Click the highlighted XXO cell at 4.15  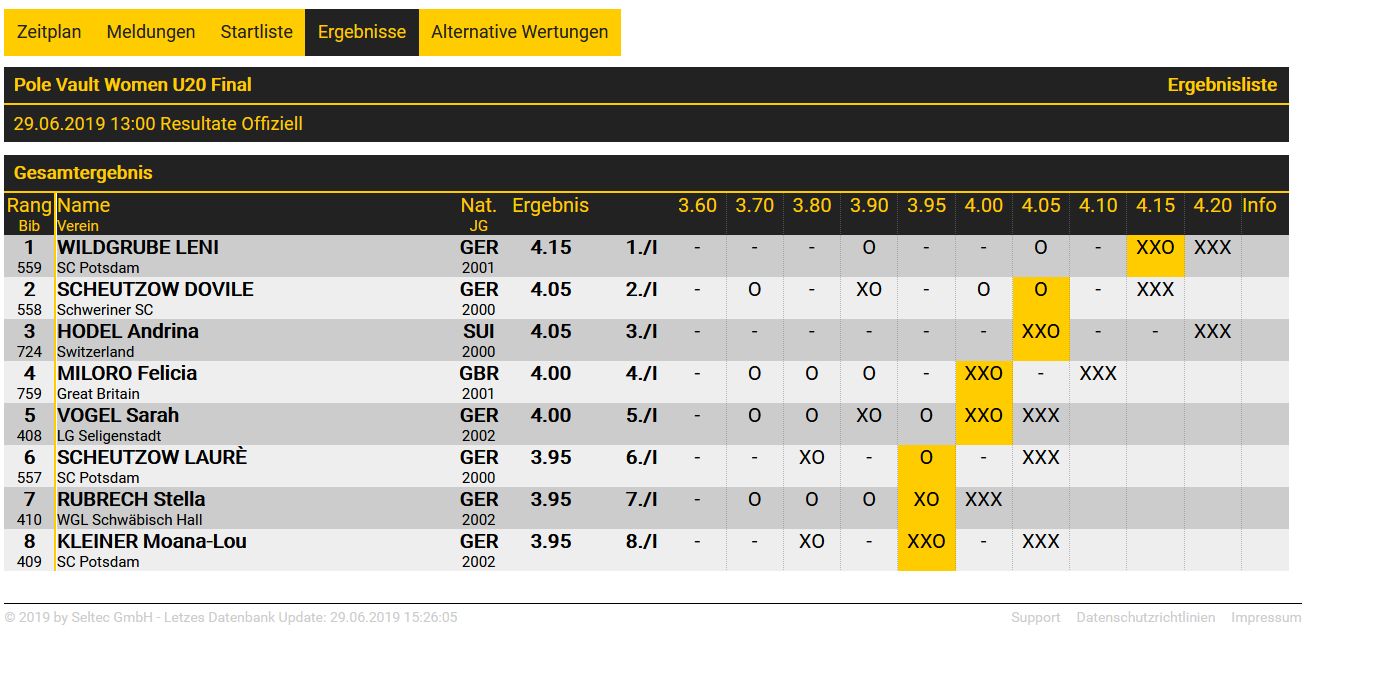[1155, 248]
